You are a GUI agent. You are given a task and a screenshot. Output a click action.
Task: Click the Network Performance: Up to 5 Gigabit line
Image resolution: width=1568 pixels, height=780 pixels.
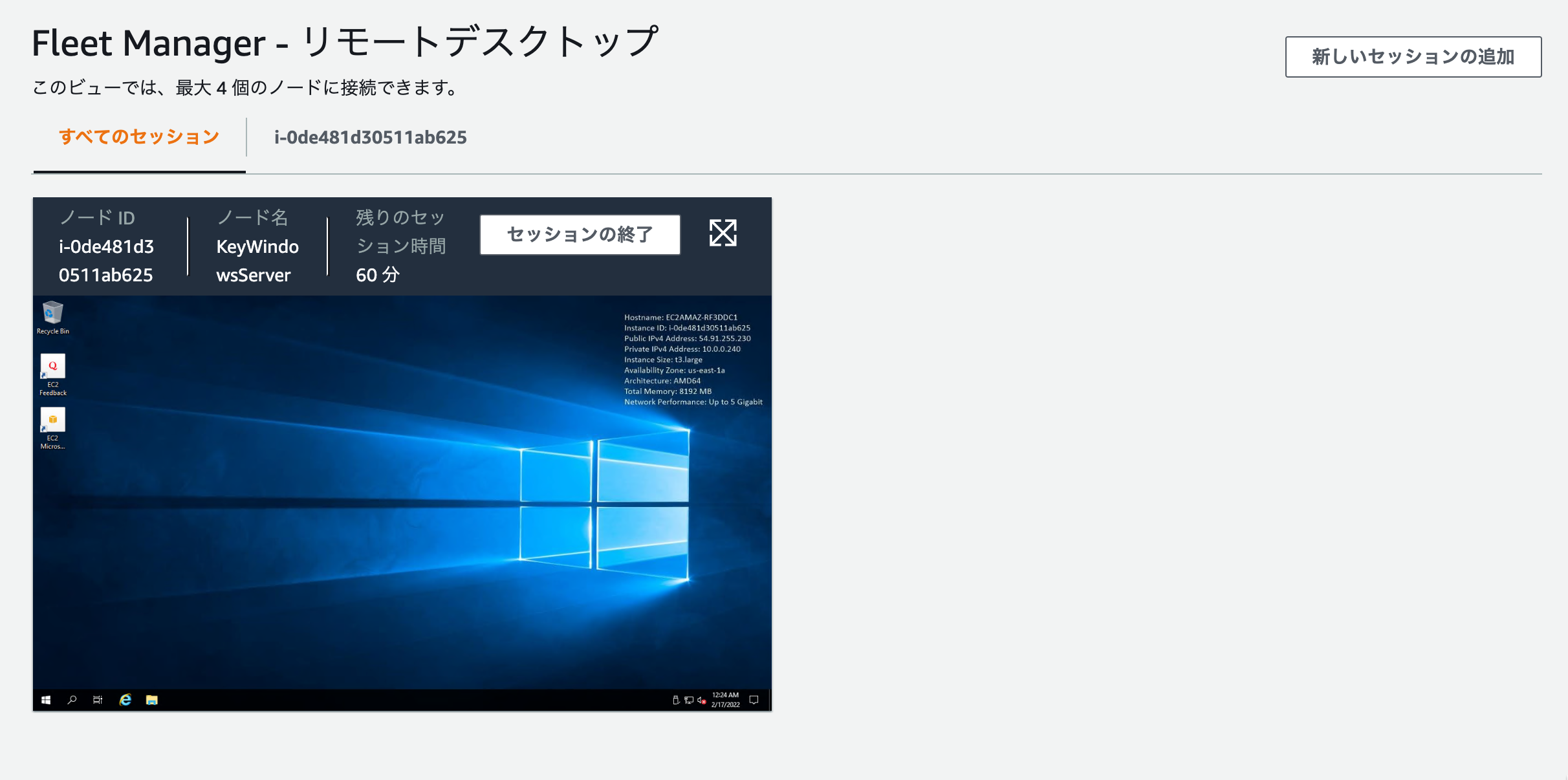tap(693, 402)
